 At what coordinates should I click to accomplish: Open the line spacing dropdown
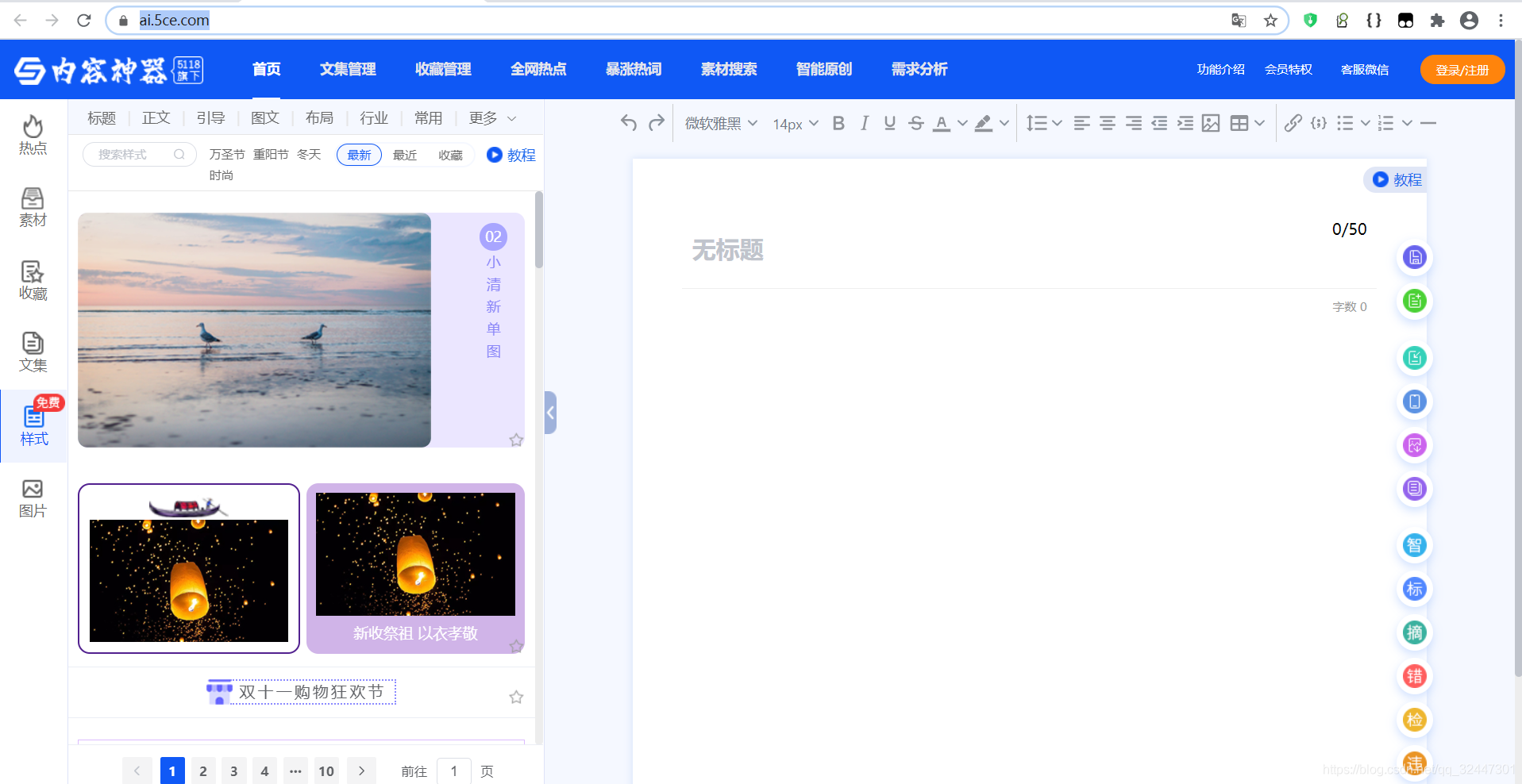click(1044, 123)
